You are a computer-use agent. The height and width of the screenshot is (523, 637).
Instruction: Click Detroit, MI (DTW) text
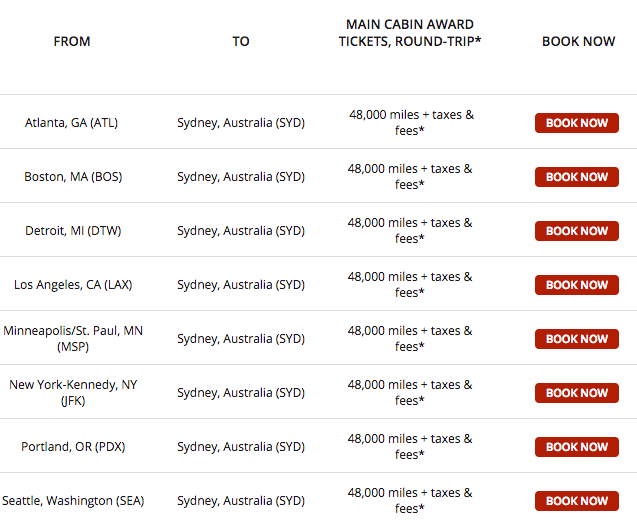point(72,231)
